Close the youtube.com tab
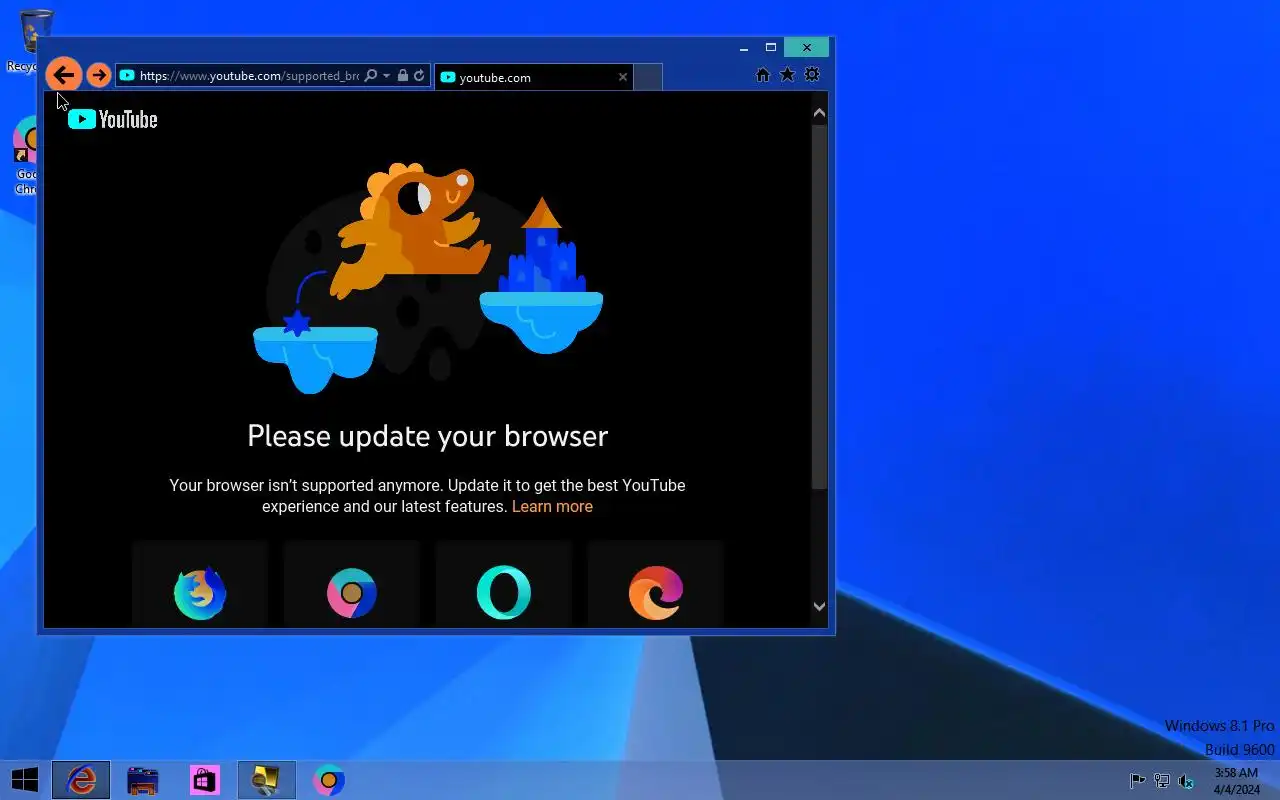Viewport: 1280px width, 800px height. pos(623,77)
